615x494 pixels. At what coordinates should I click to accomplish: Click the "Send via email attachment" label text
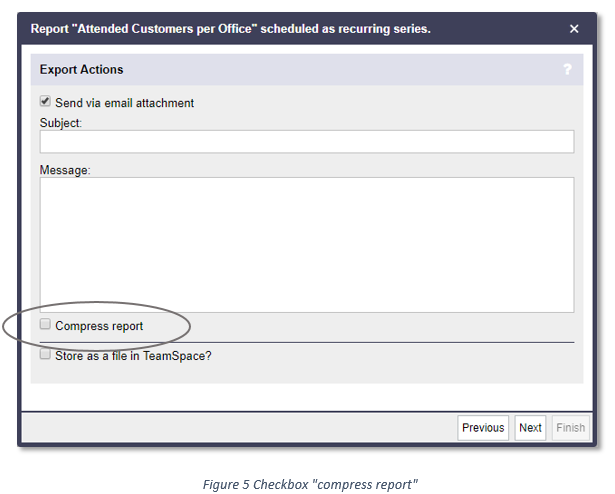[124, 103]
